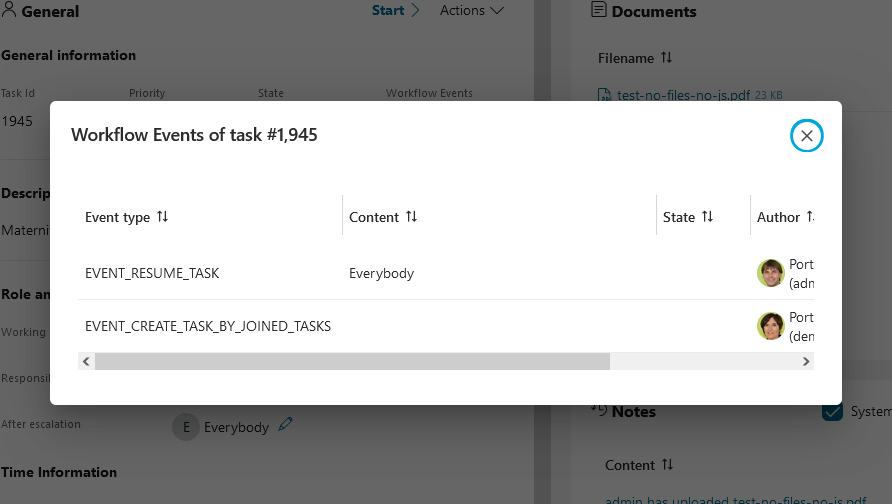Click the Everybody role avatar 'E'
Viewport: 892px width, 504px height.
coord(186,427)
